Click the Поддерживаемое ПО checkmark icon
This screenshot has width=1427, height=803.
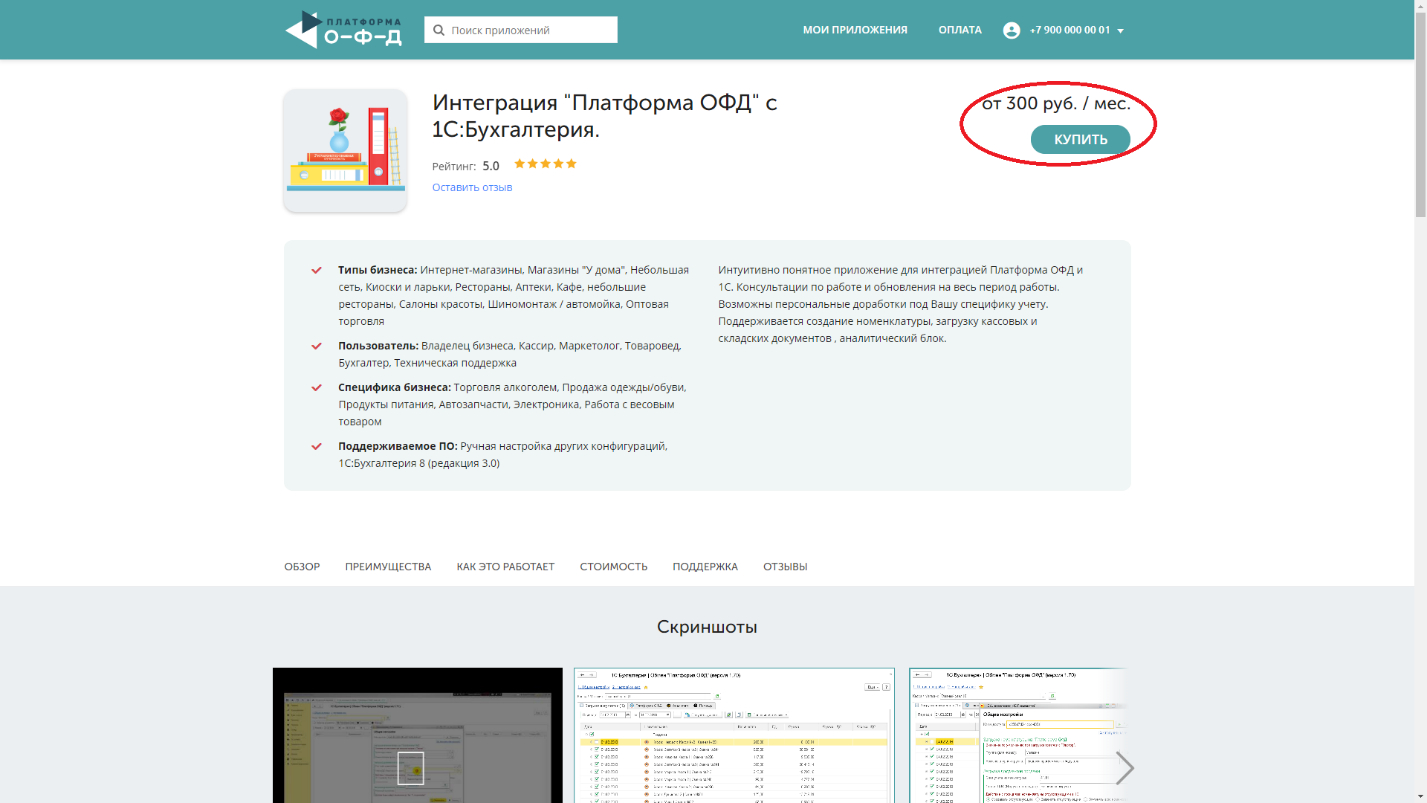316,446
